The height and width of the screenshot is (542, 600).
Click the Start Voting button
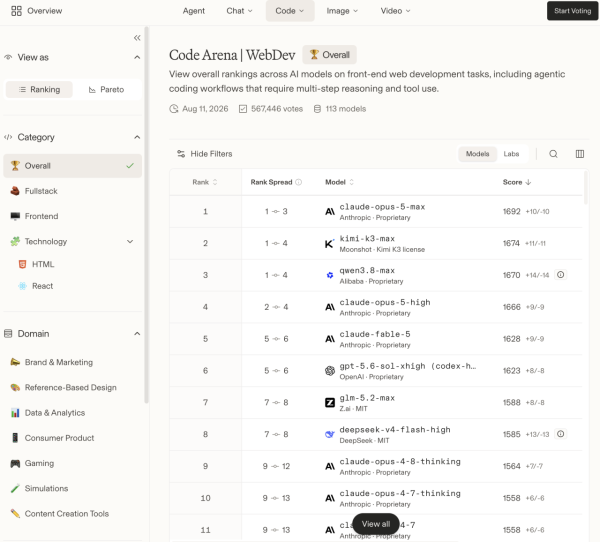coord(572,11)
